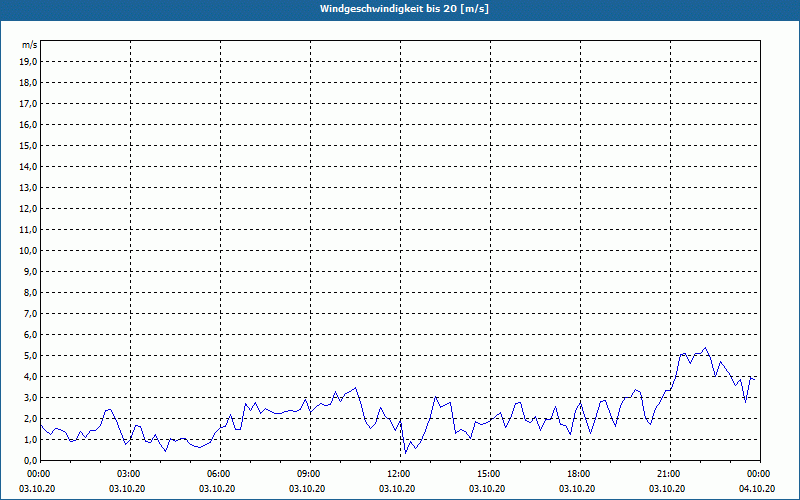Pick the '9,0' y-axis tick label
The width and height of the screenshot is (800, 500).
coord(30,271)
